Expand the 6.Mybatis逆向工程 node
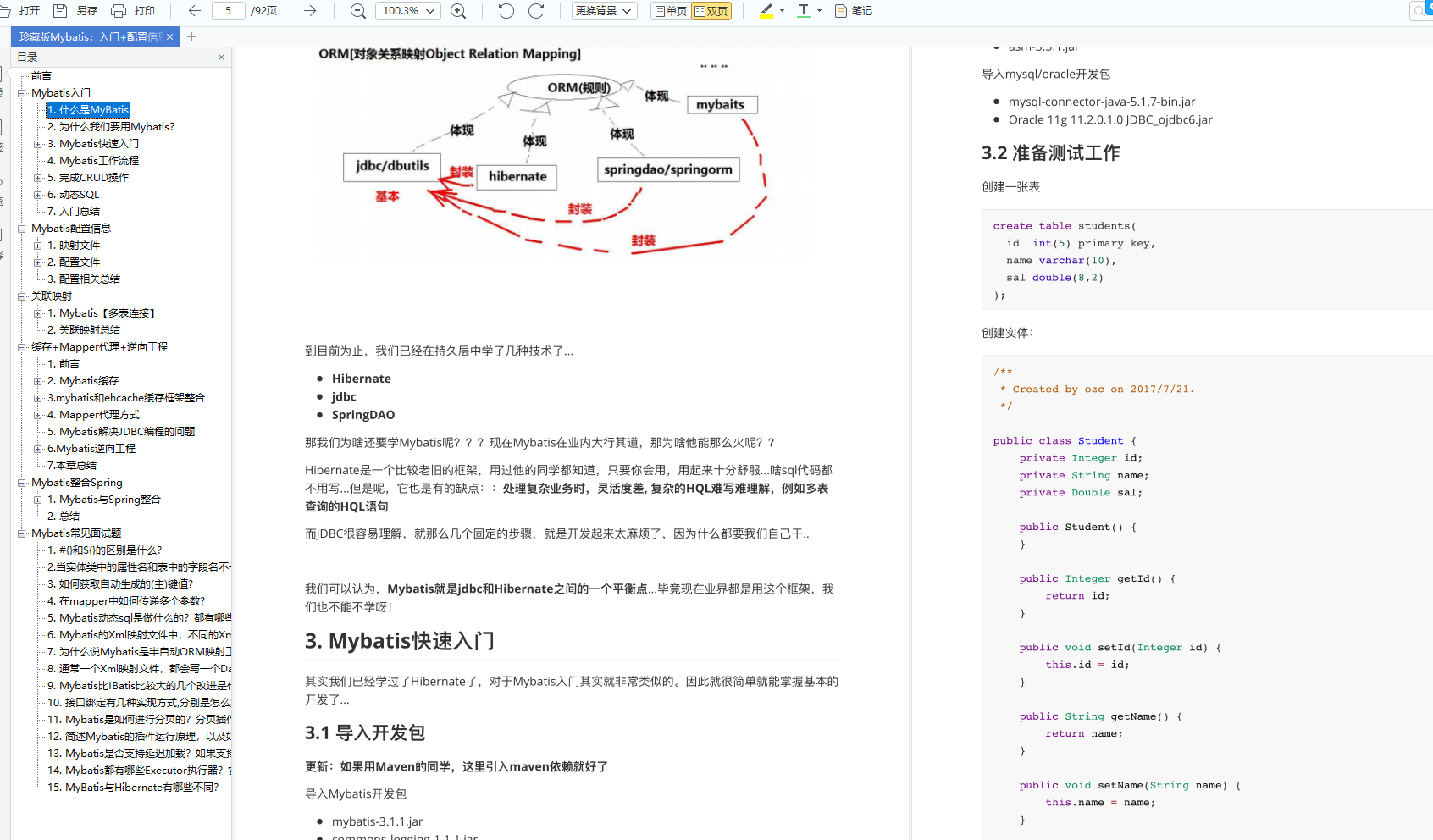Viewport: 1433px width, 840px height. click(x=37, y=449)
